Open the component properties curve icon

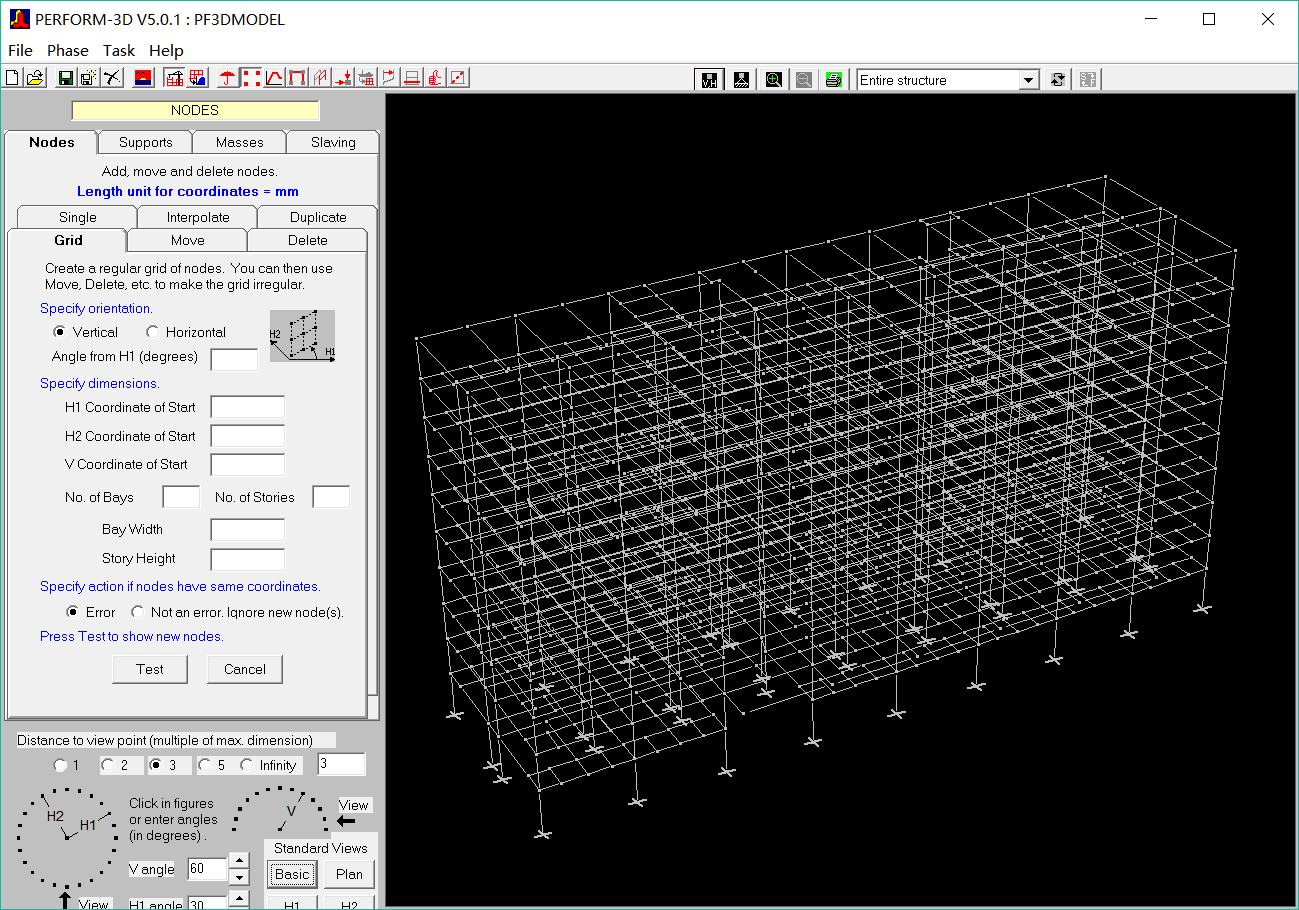[274, 78]
